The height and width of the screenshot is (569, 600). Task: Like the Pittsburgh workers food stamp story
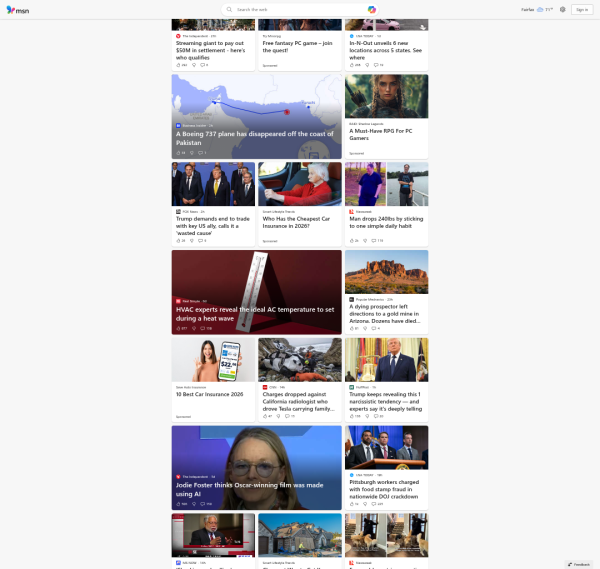pos(352,504)
